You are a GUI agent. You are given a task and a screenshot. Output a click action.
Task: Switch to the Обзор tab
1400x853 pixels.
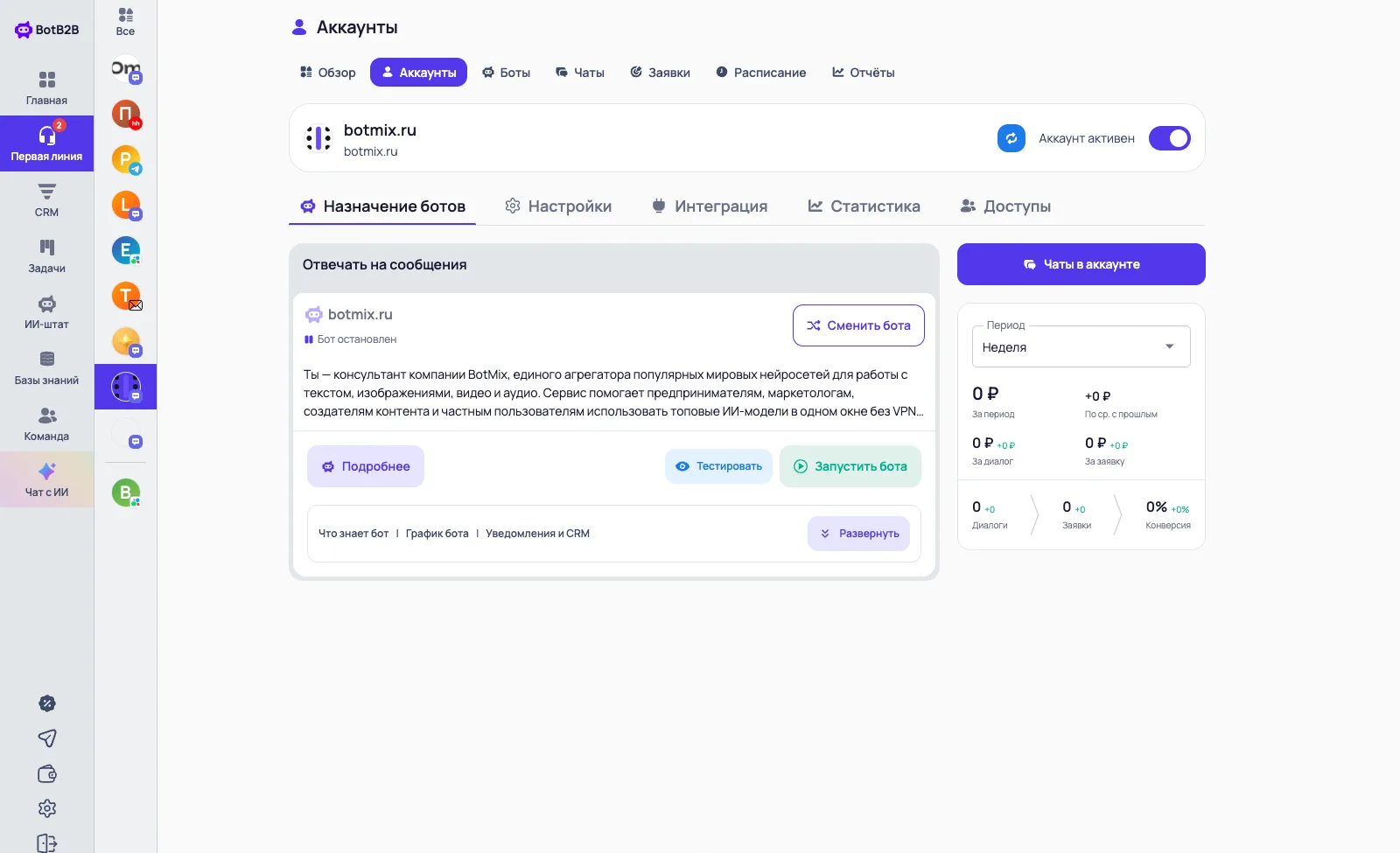[328, 73]
